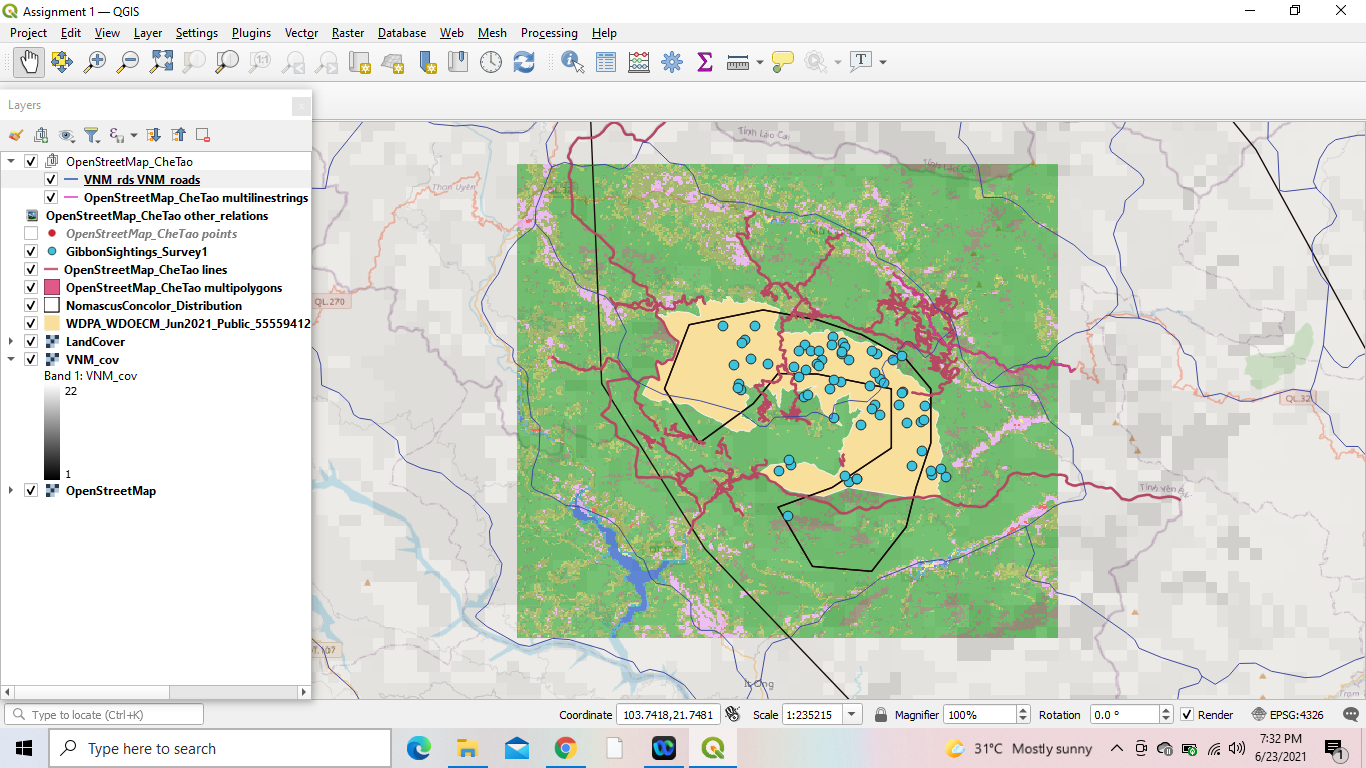Open a New Map View
1366x768 pixels.
point(359,62)
